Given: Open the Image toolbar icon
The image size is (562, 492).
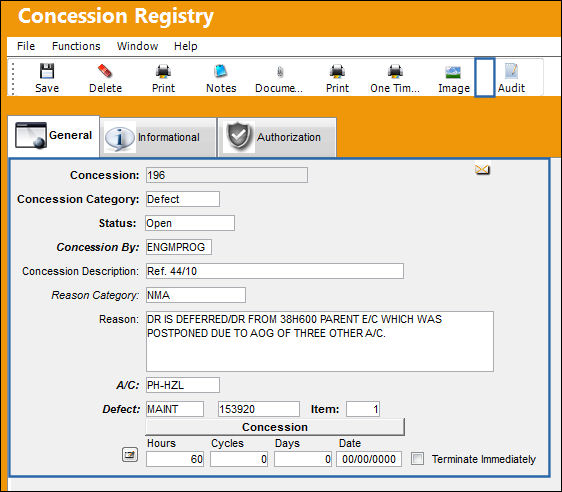Looking at the screenshot, I should click(x=453, y=72).
